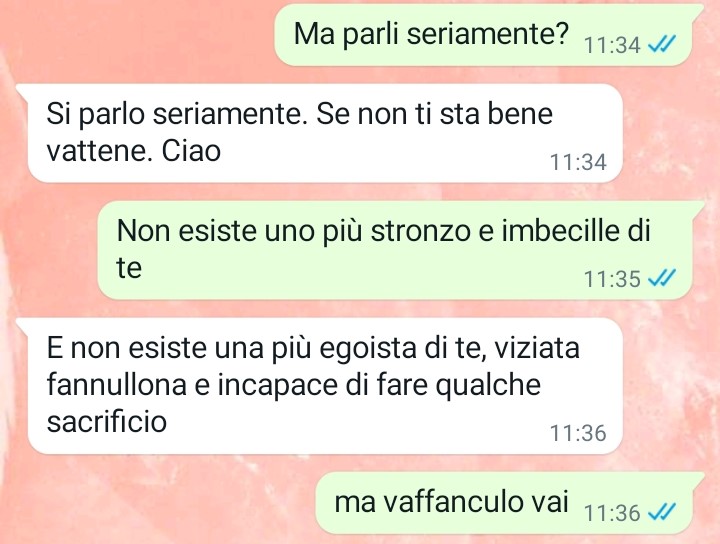This screenshot has height=544, width=720.
Task: Select the 'Si parlo seriamente' received message
Action: coord(325,133)
